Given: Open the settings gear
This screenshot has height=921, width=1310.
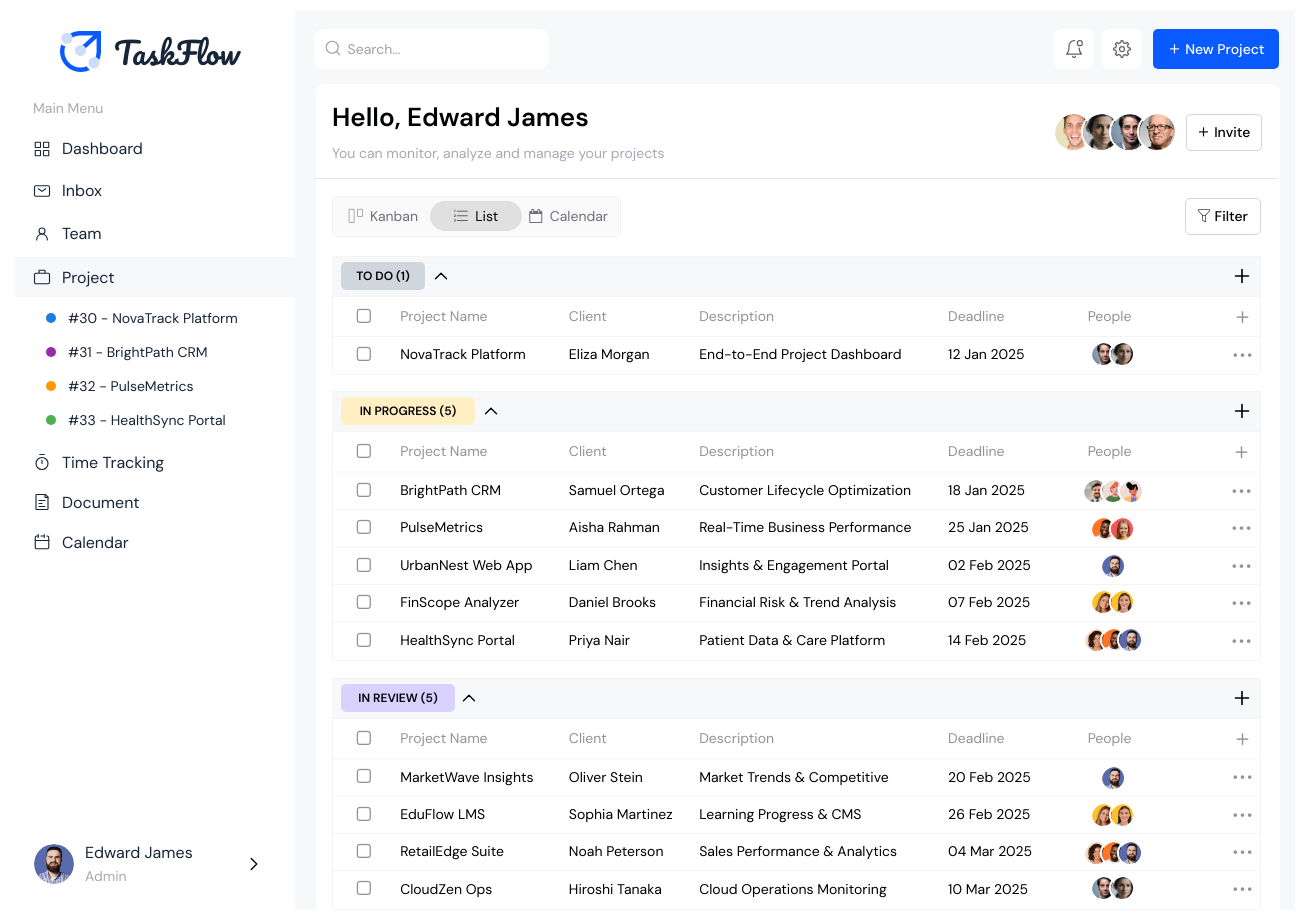Looking at the screenshot, I should 1121,48.
